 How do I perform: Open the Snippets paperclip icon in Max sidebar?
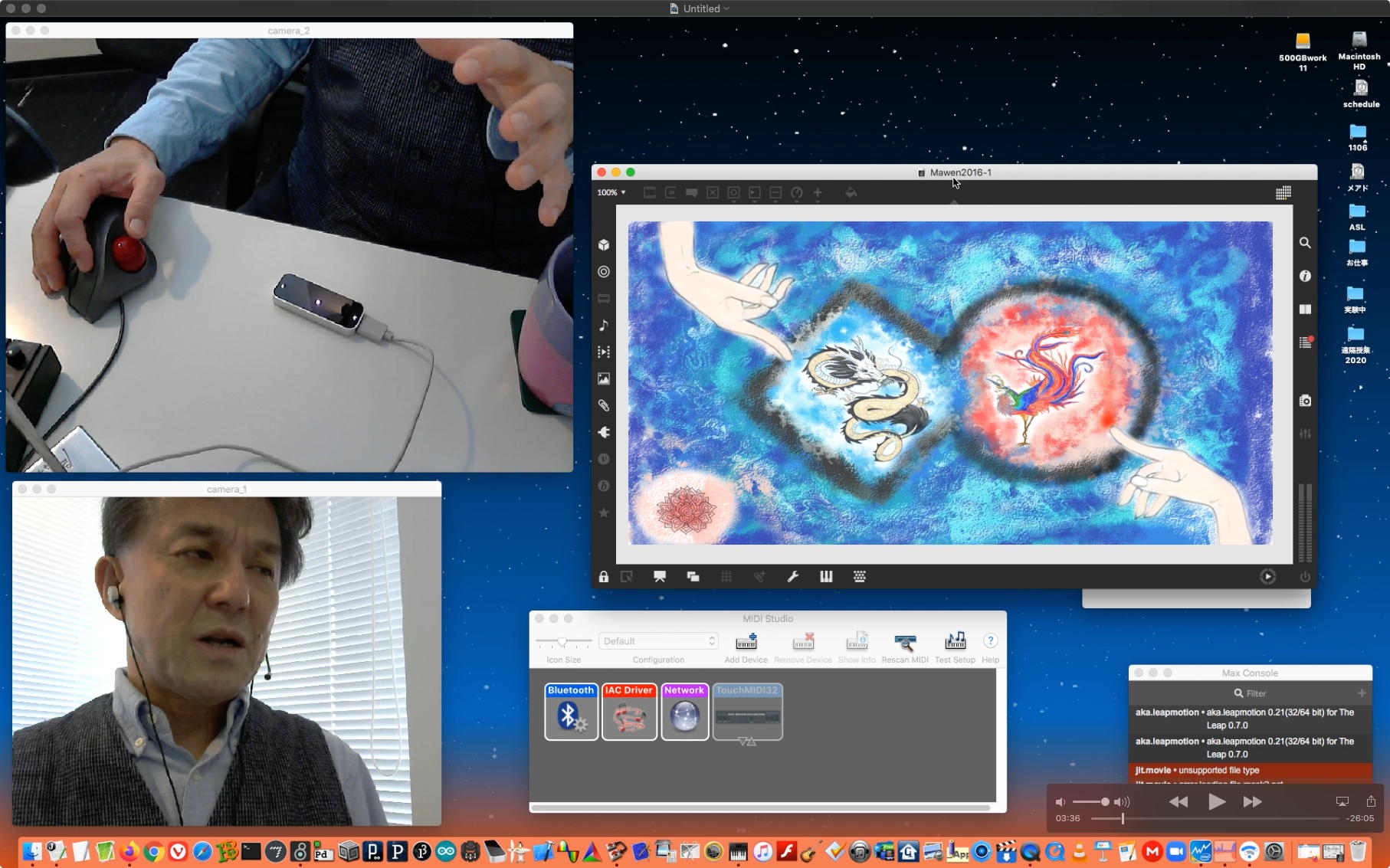(x=604, y=406)
